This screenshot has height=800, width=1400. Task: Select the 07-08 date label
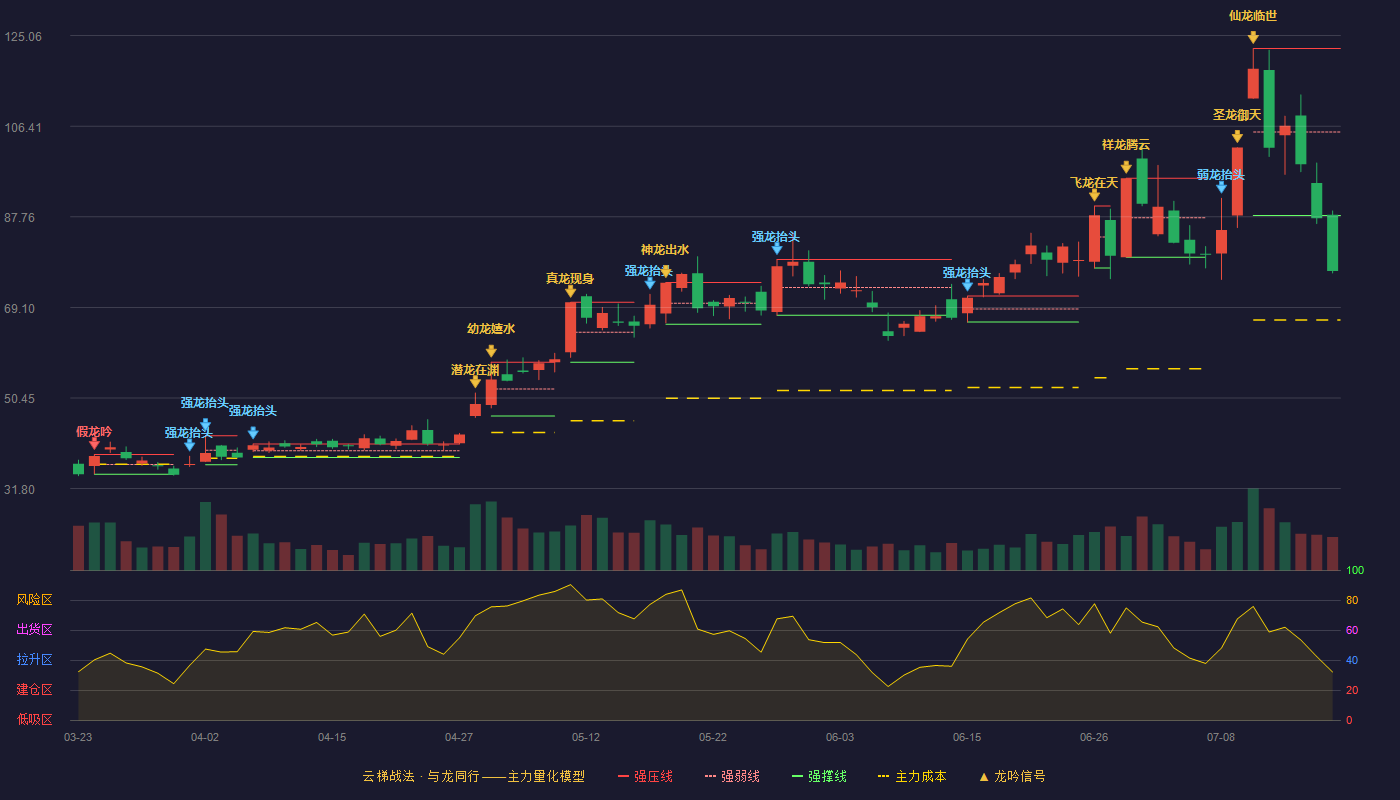(x=1221, y=737)
